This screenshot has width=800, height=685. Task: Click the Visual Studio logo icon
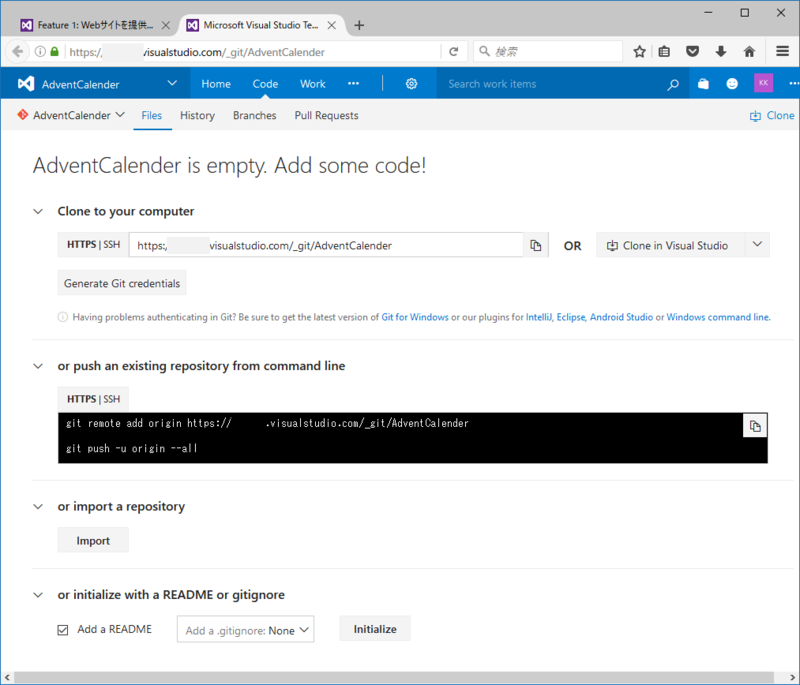[26, 84]
